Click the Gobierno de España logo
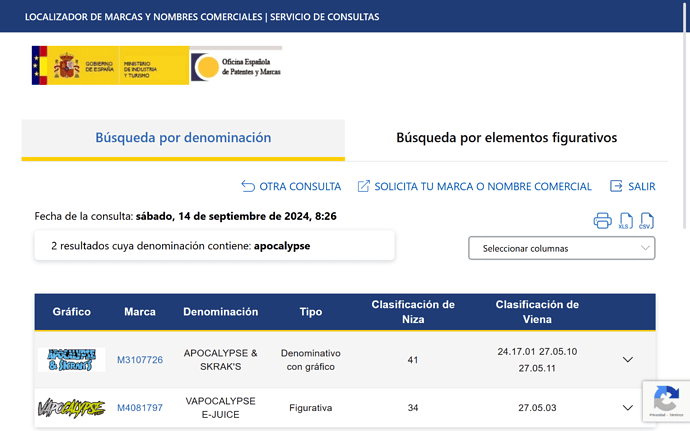 tap(110, 66)
